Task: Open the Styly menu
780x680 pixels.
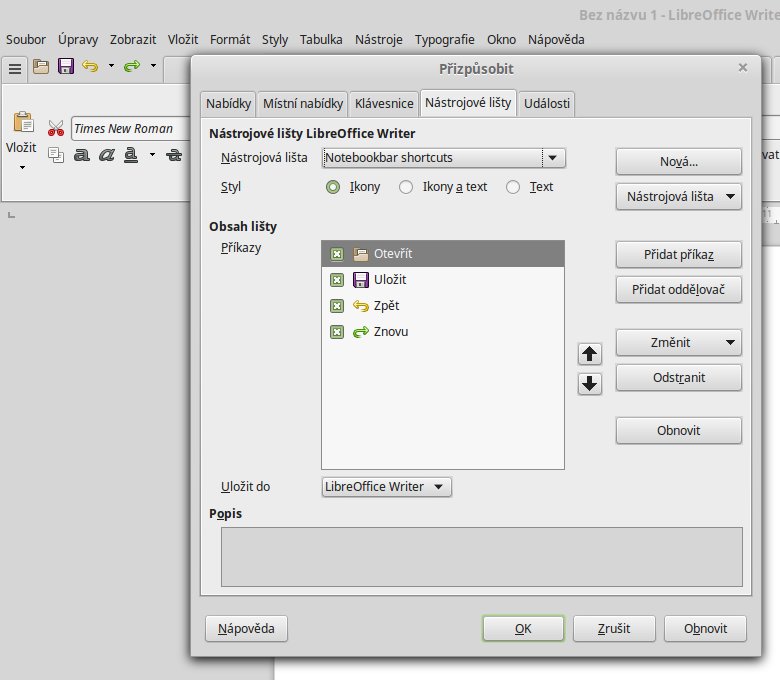Action: 275,39
